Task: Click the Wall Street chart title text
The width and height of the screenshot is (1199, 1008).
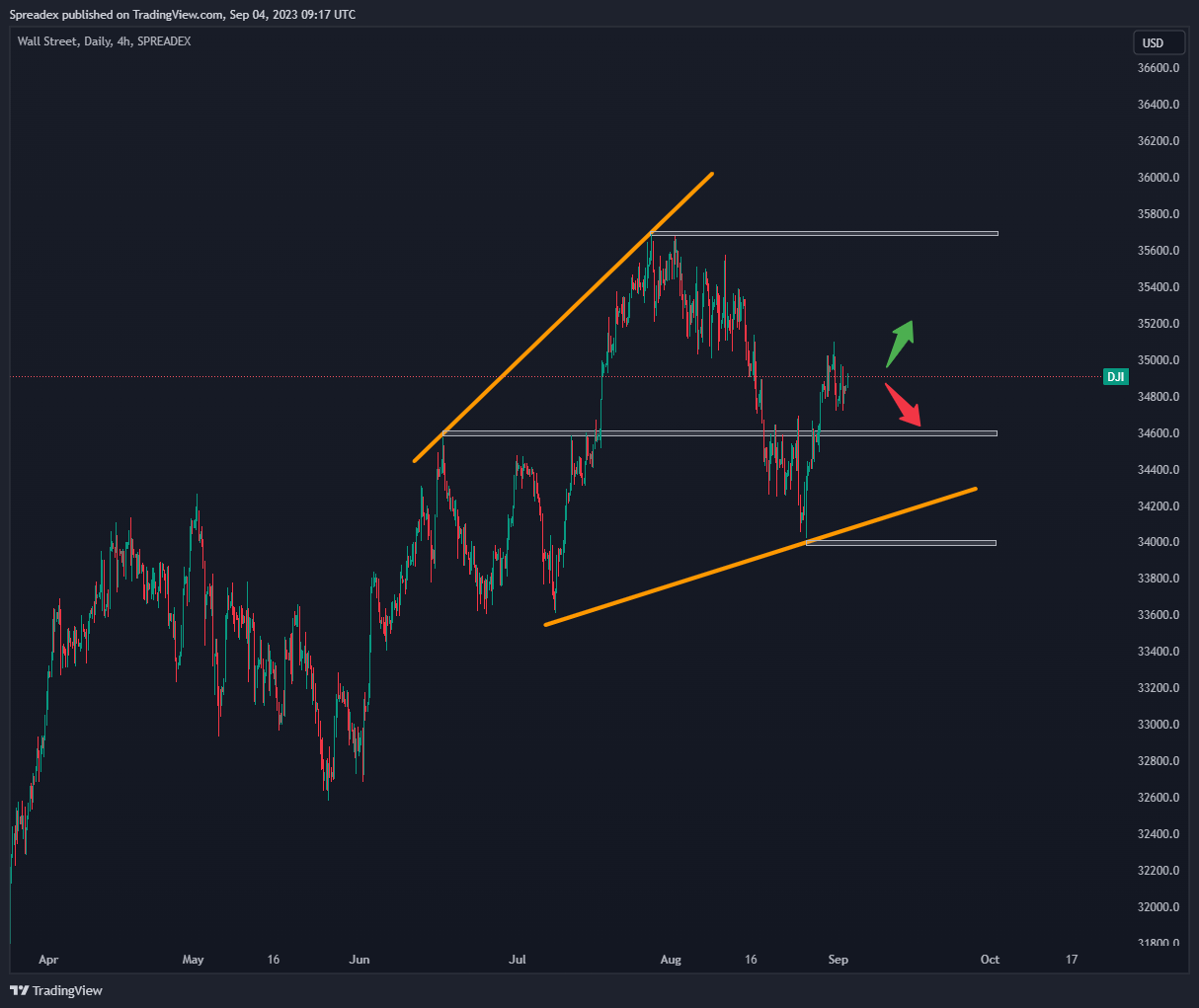Action: 105,41
